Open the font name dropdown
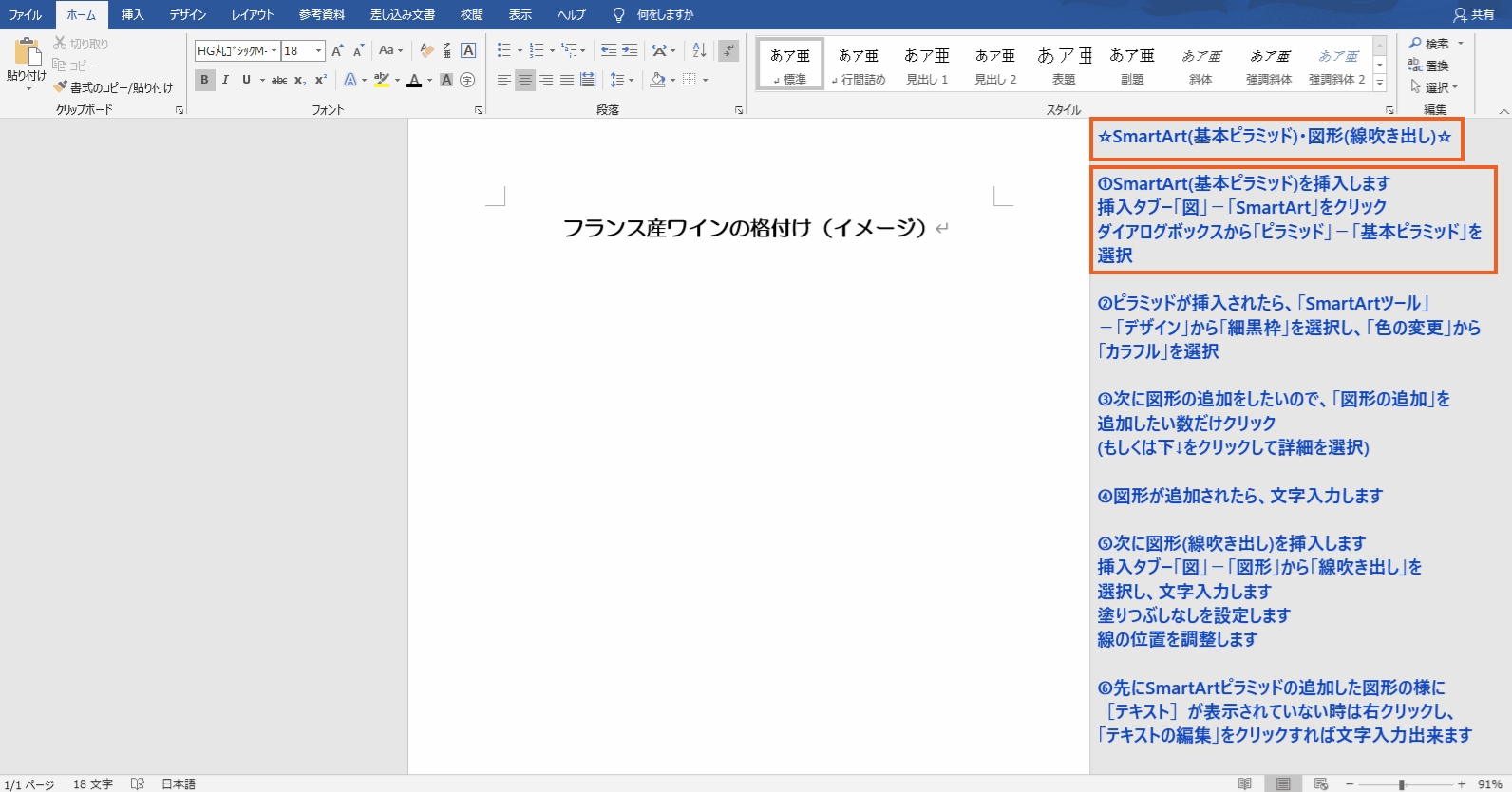Screen dimensions: 1512x792 274,51
